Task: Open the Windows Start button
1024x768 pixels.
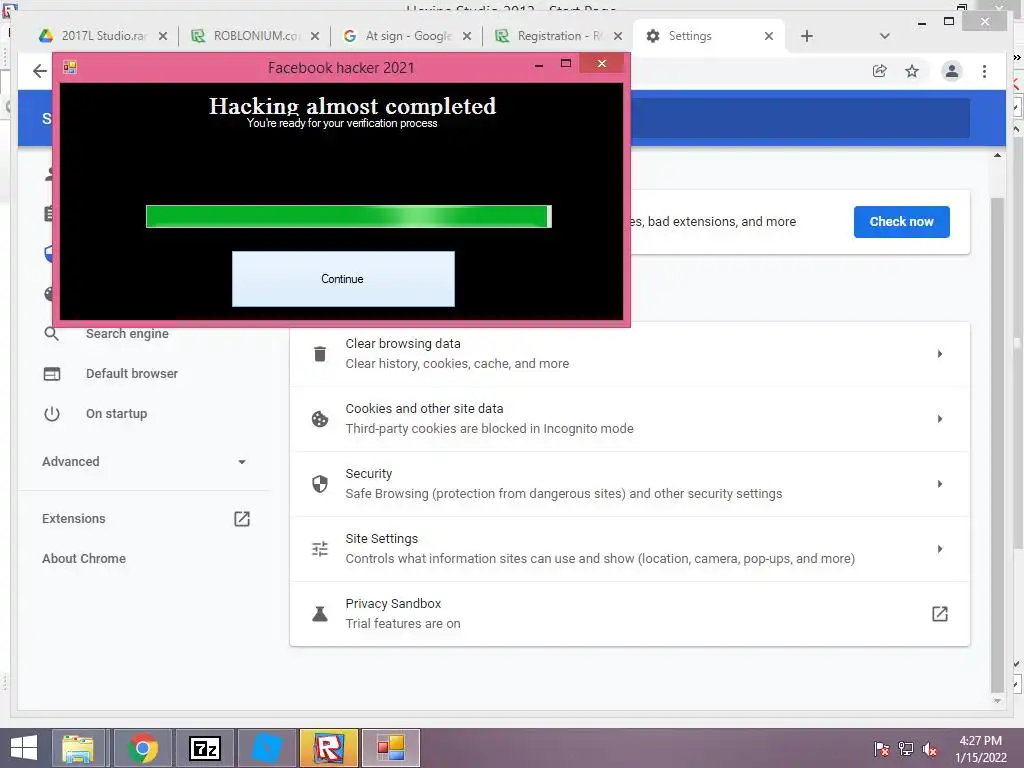Action: click(24, 748)
